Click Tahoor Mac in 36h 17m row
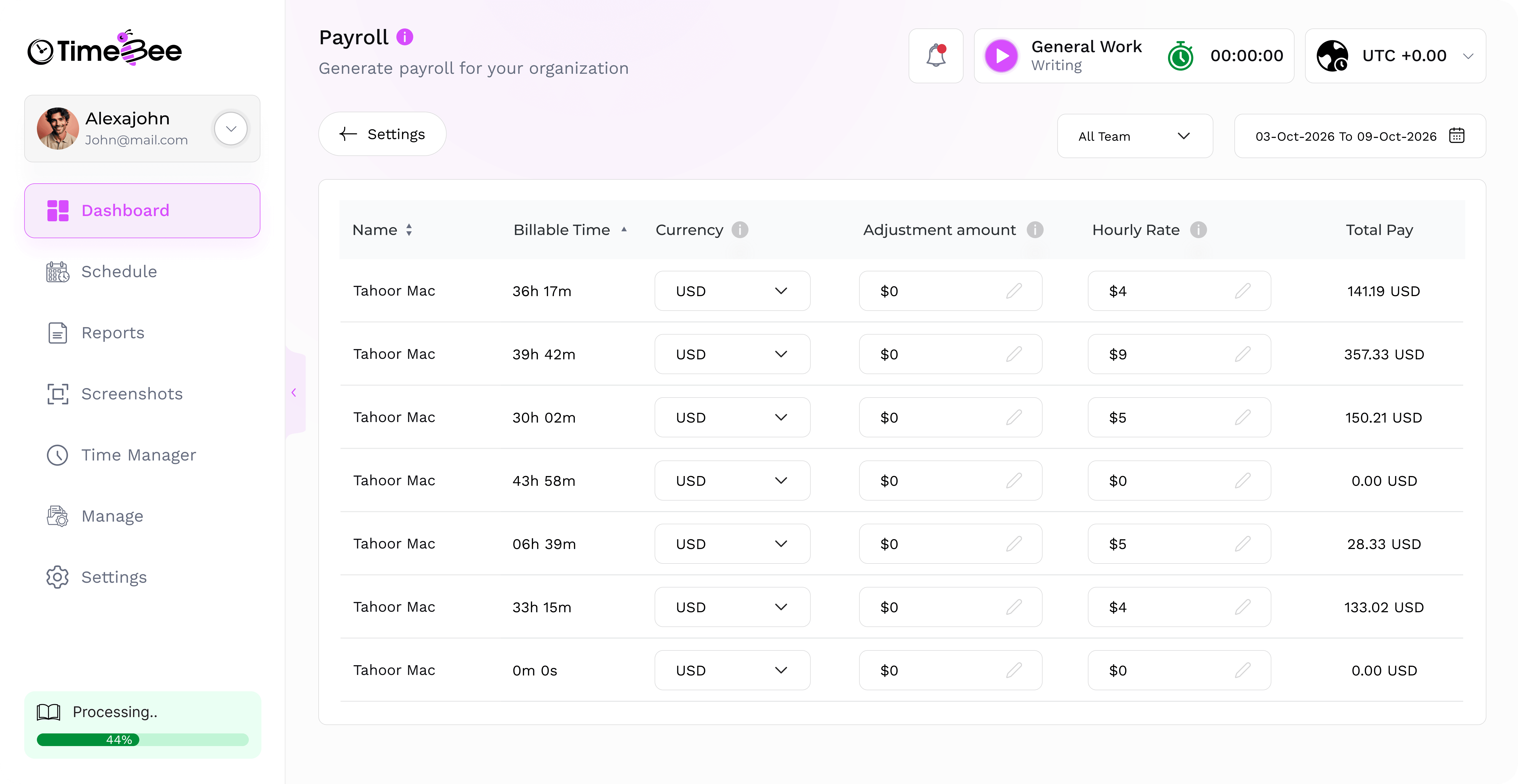1518x784 pixels. pyautogui.click(x=394, y=291)
